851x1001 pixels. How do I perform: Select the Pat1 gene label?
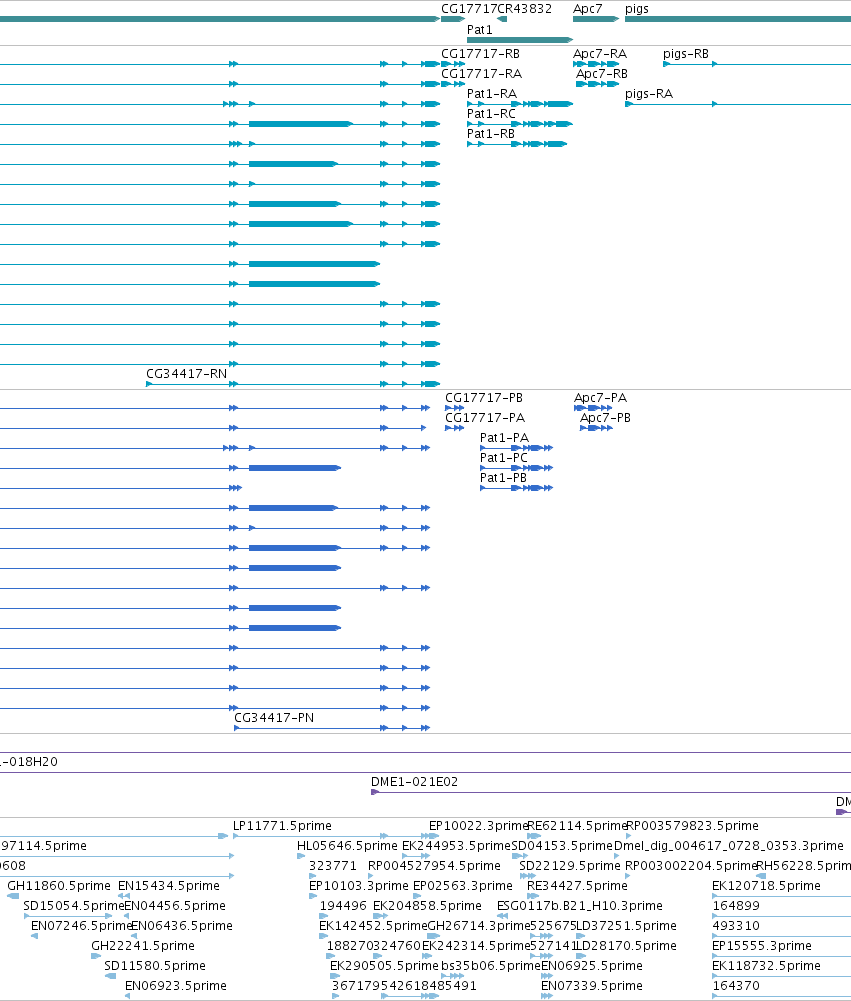tap(479, 30)
